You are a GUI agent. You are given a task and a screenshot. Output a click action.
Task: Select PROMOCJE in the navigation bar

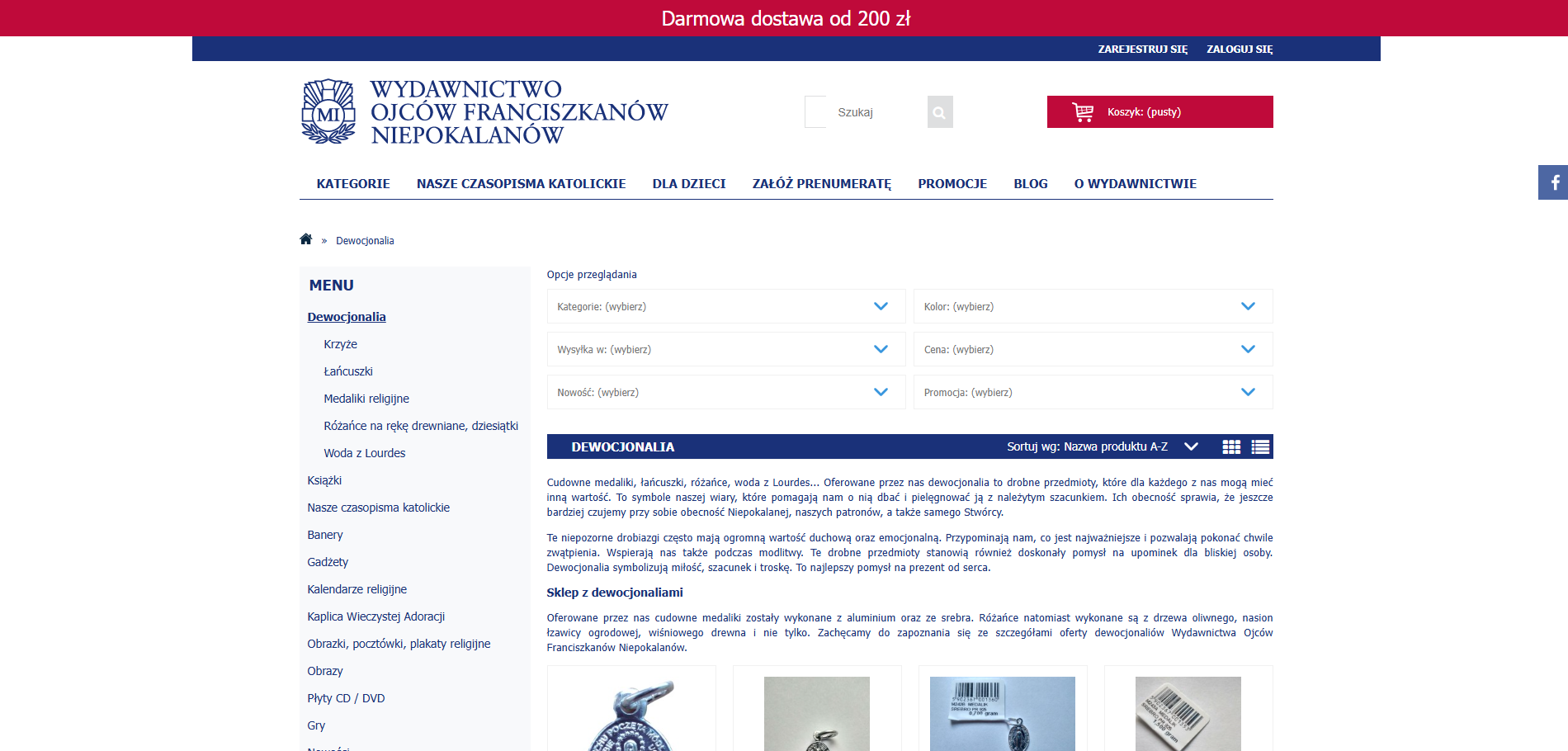pyautogui.click(x=952, y=183)
